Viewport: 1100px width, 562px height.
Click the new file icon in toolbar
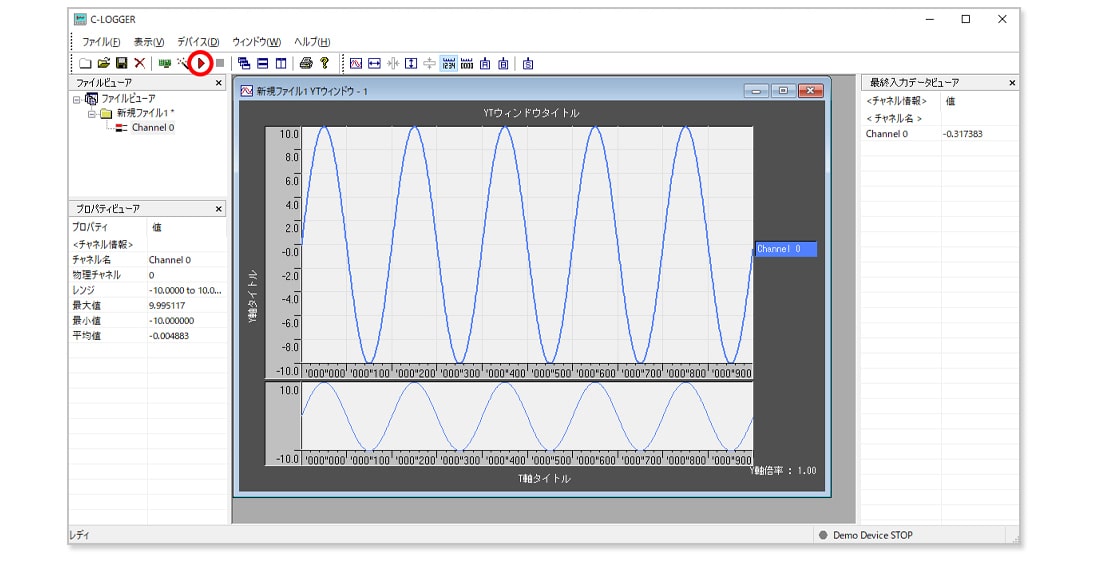pos(85,63)
